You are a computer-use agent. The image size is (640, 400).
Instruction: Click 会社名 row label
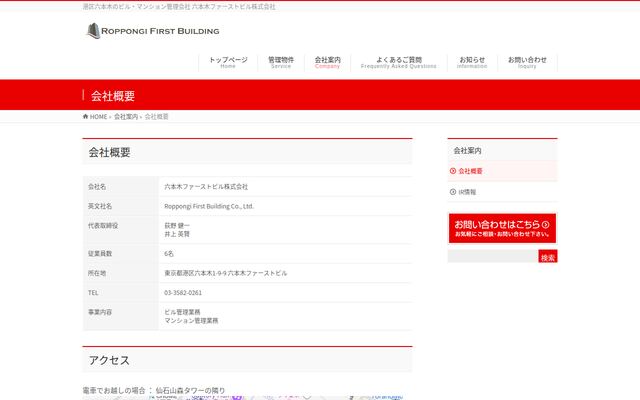pos(97,187)
